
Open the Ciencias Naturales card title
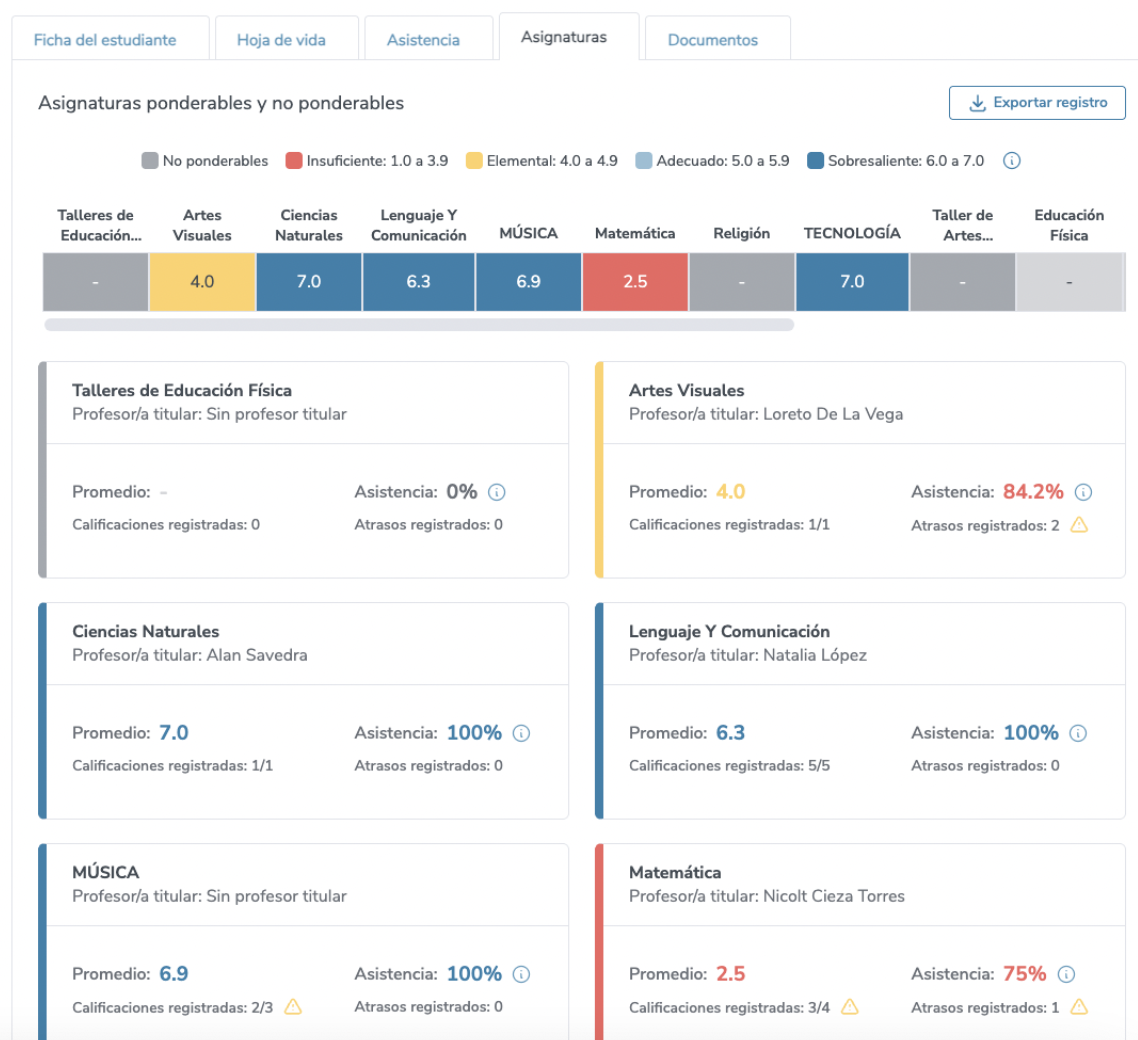click(146, 631)
